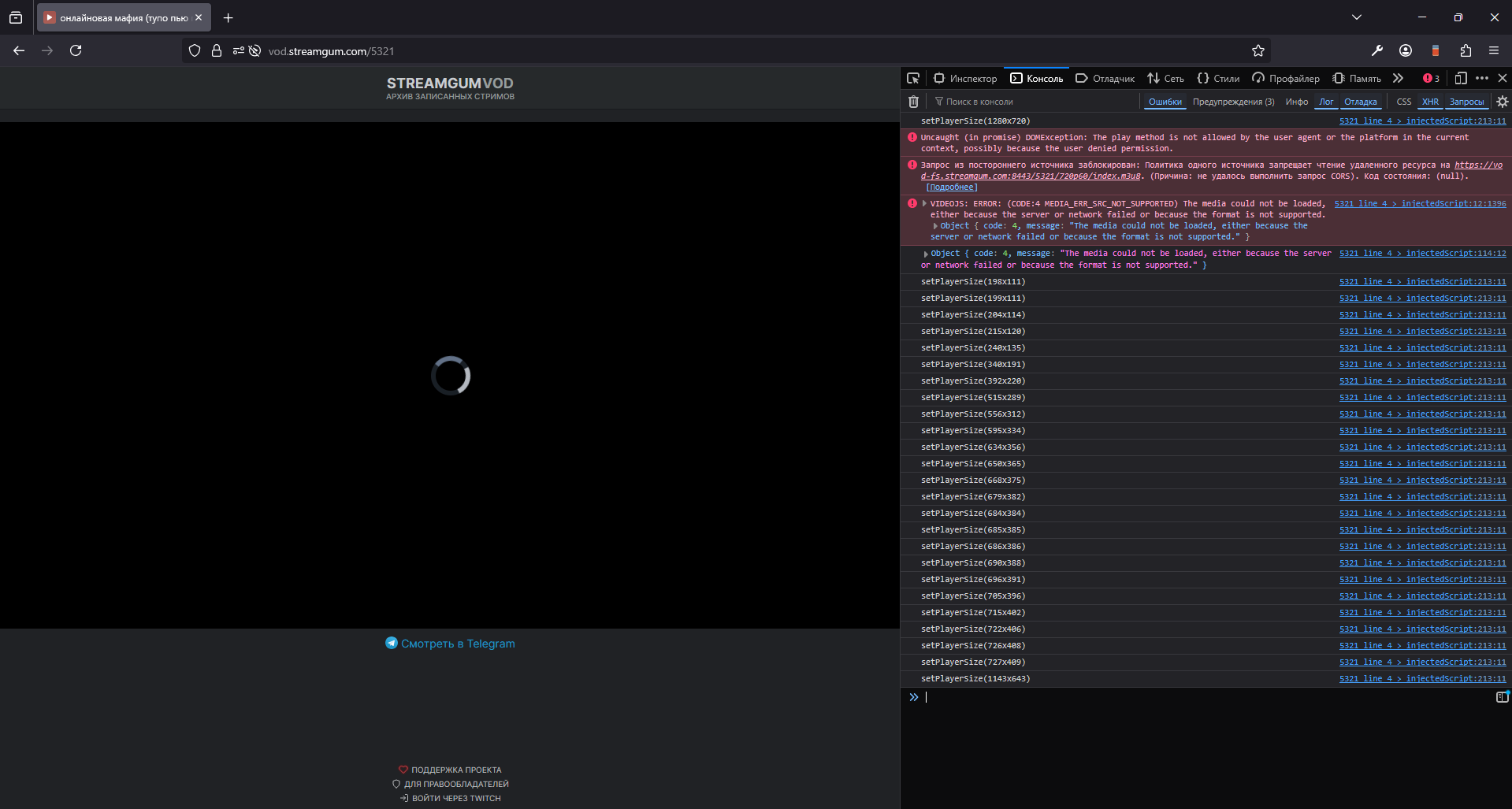This screenshot has height=809, width=1512.
Task: Click the address bar URL field
Action: pos(725,51)
